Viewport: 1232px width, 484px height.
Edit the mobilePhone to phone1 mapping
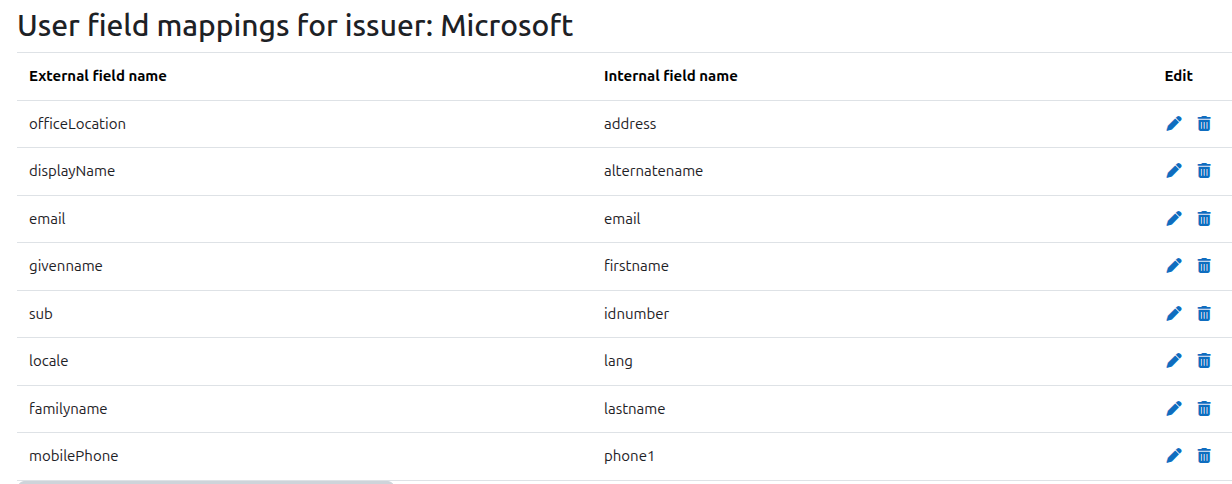click(1174, 456)
